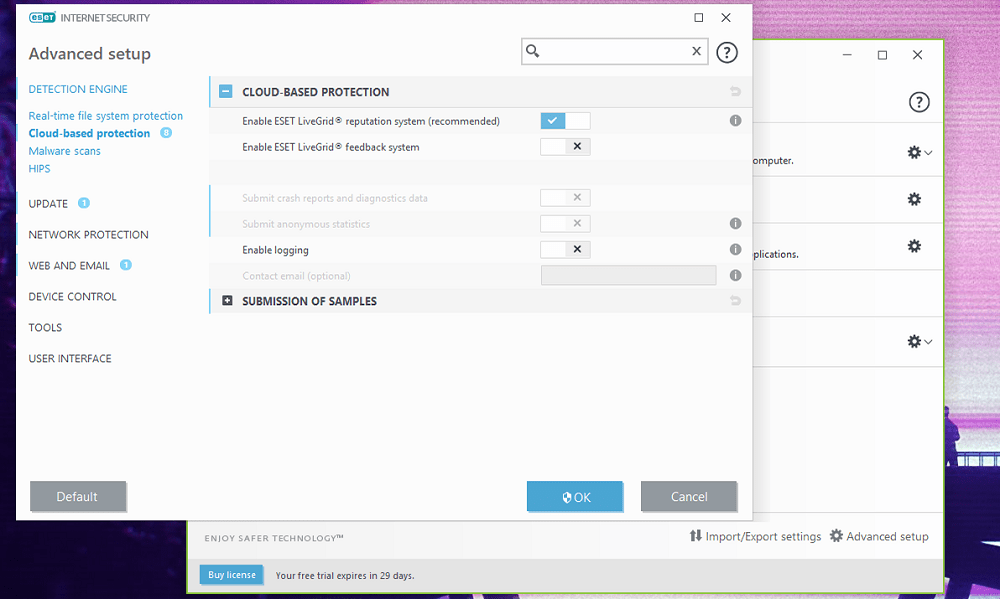This screenshot has width=1000, height=599.
Task: Enable the ESET LiveGrid feedback system toggle
Action: pyautogui.click(x=565, y=147)
